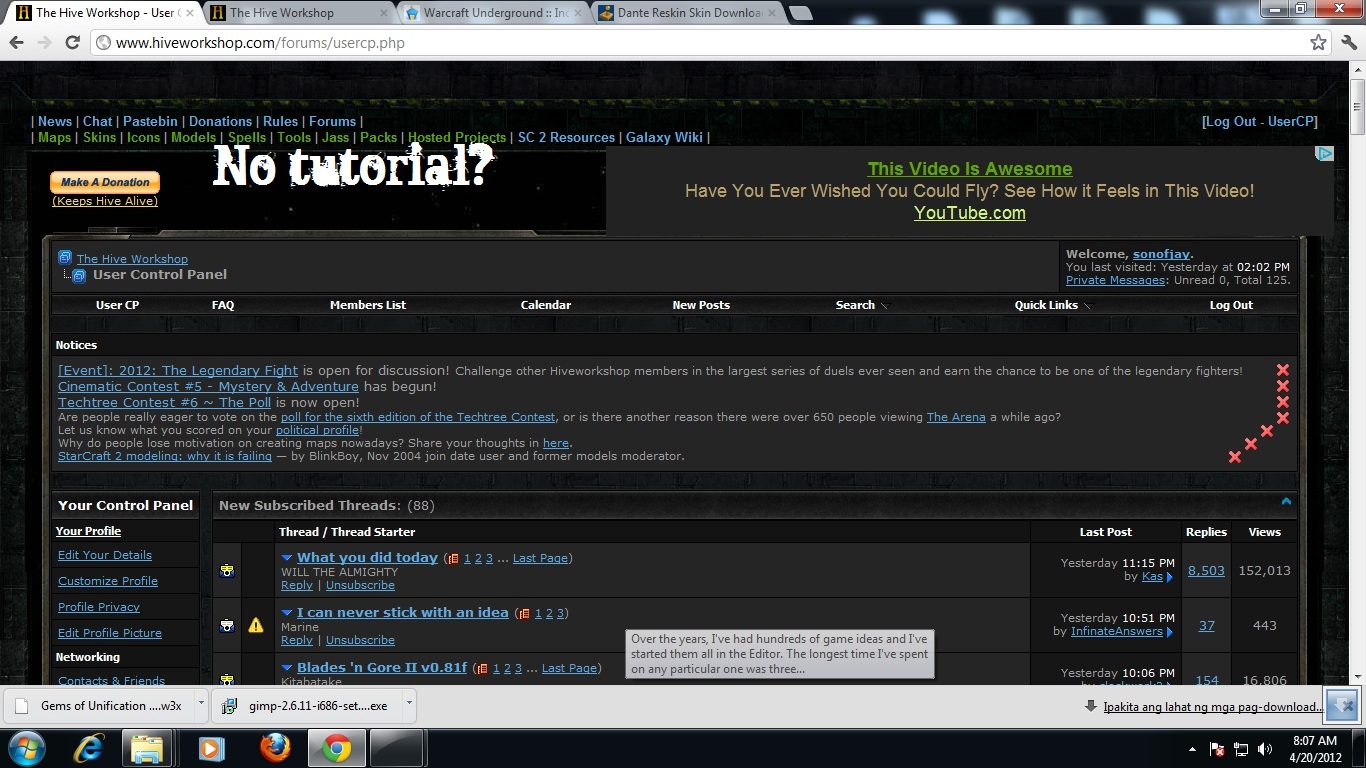
Task: Click the AdChoices icon on the ad banner
Action: coord(1324,153)
